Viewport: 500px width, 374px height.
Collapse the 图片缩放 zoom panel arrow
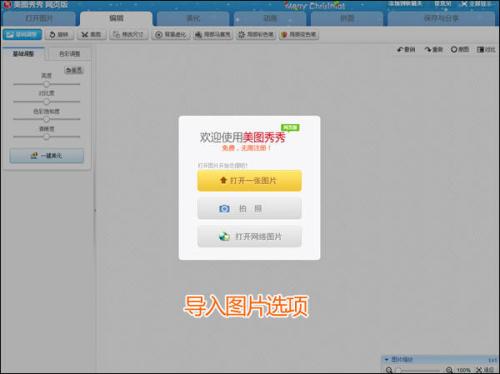tap(387, 359)
